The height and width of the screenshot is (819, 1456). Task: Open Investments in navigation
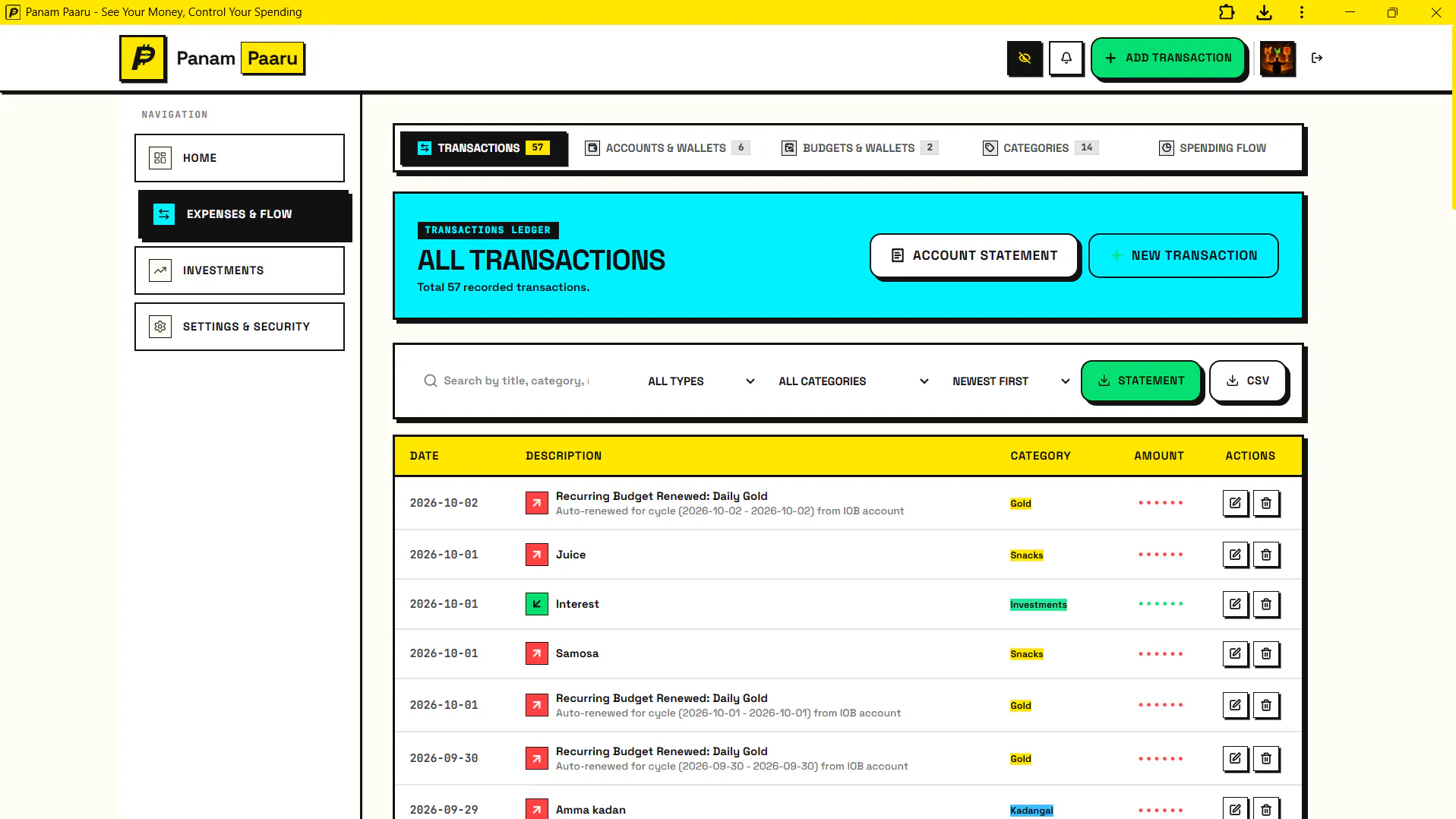[239, 270]
